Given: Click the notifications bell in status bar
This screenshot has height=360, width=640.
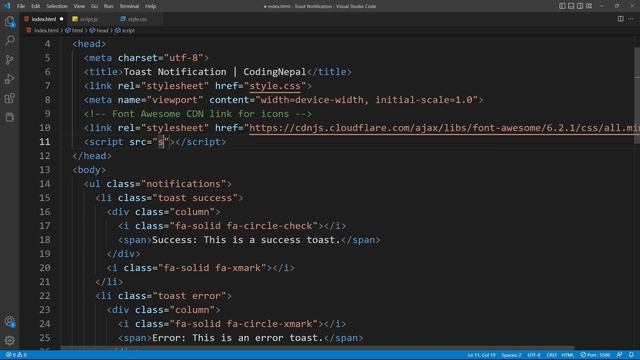Looking at the screenshot, I should [631, 355].
